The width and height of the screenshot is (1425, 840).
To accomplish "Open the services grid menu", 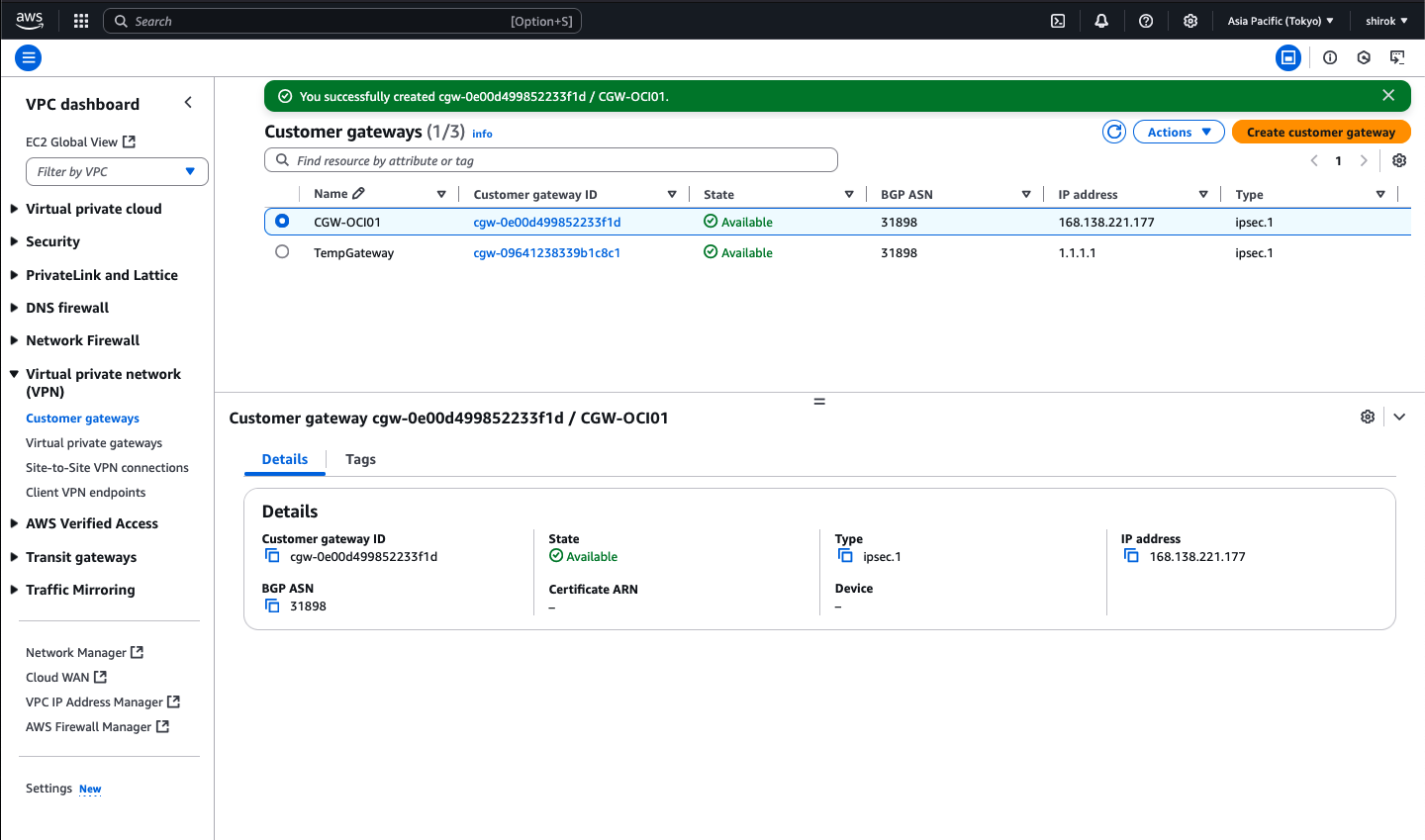I will tap(81, 21).
